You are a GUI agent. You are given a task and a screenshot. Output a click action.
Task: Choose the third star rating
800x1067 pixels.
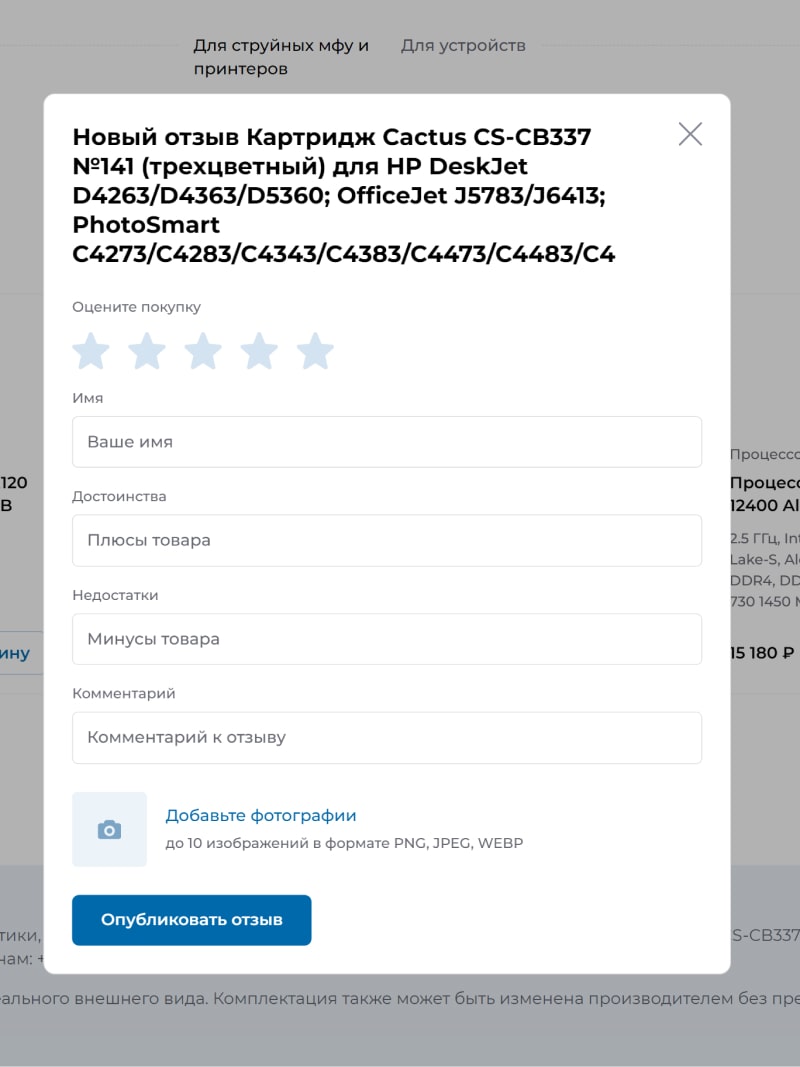click(203, 350)
